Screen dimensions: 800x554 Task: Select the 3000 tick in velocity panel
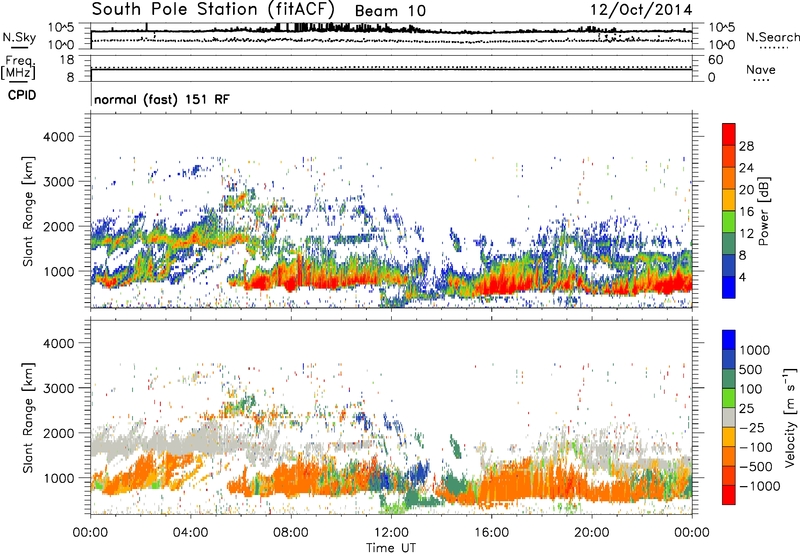click(x=58, y=388)
